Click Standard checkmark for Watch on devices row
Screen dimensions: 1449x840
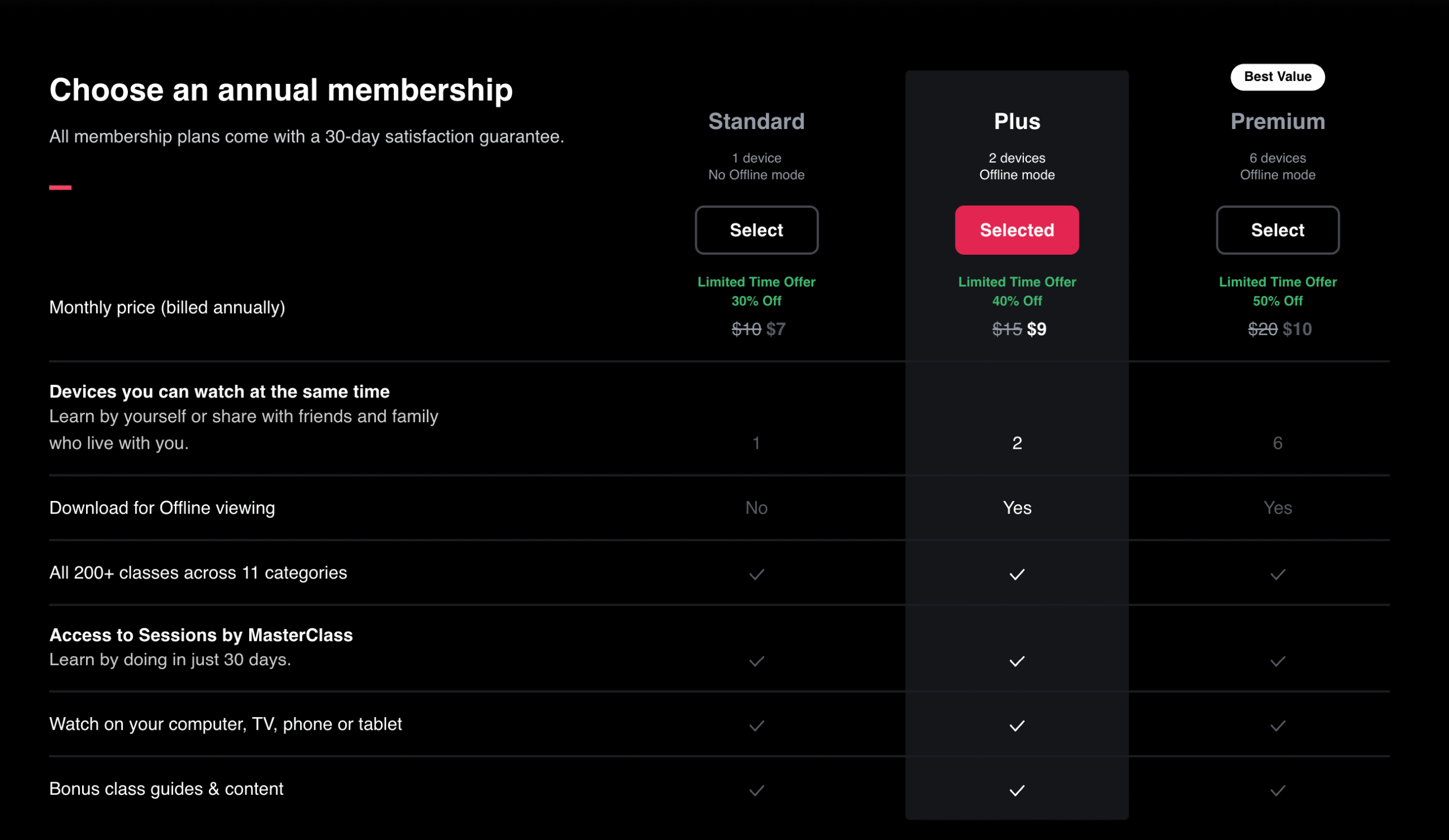tap(756, 726)
